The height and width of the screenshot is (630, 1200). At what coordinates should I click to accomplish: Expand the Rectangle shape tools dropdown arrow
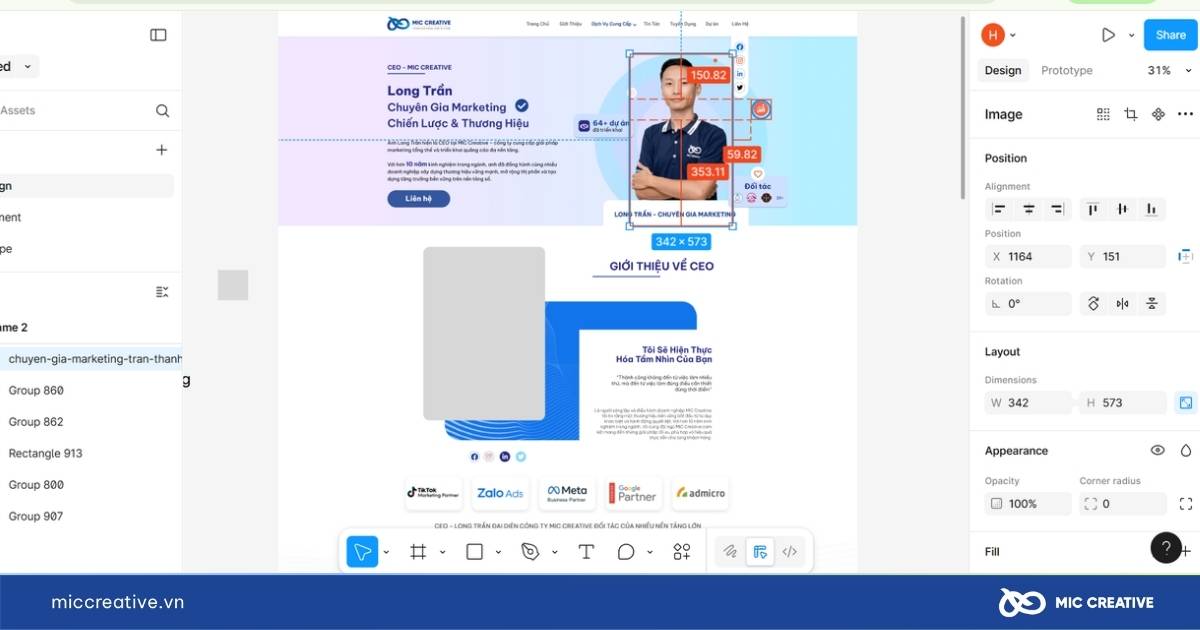(x=498, y=552)
